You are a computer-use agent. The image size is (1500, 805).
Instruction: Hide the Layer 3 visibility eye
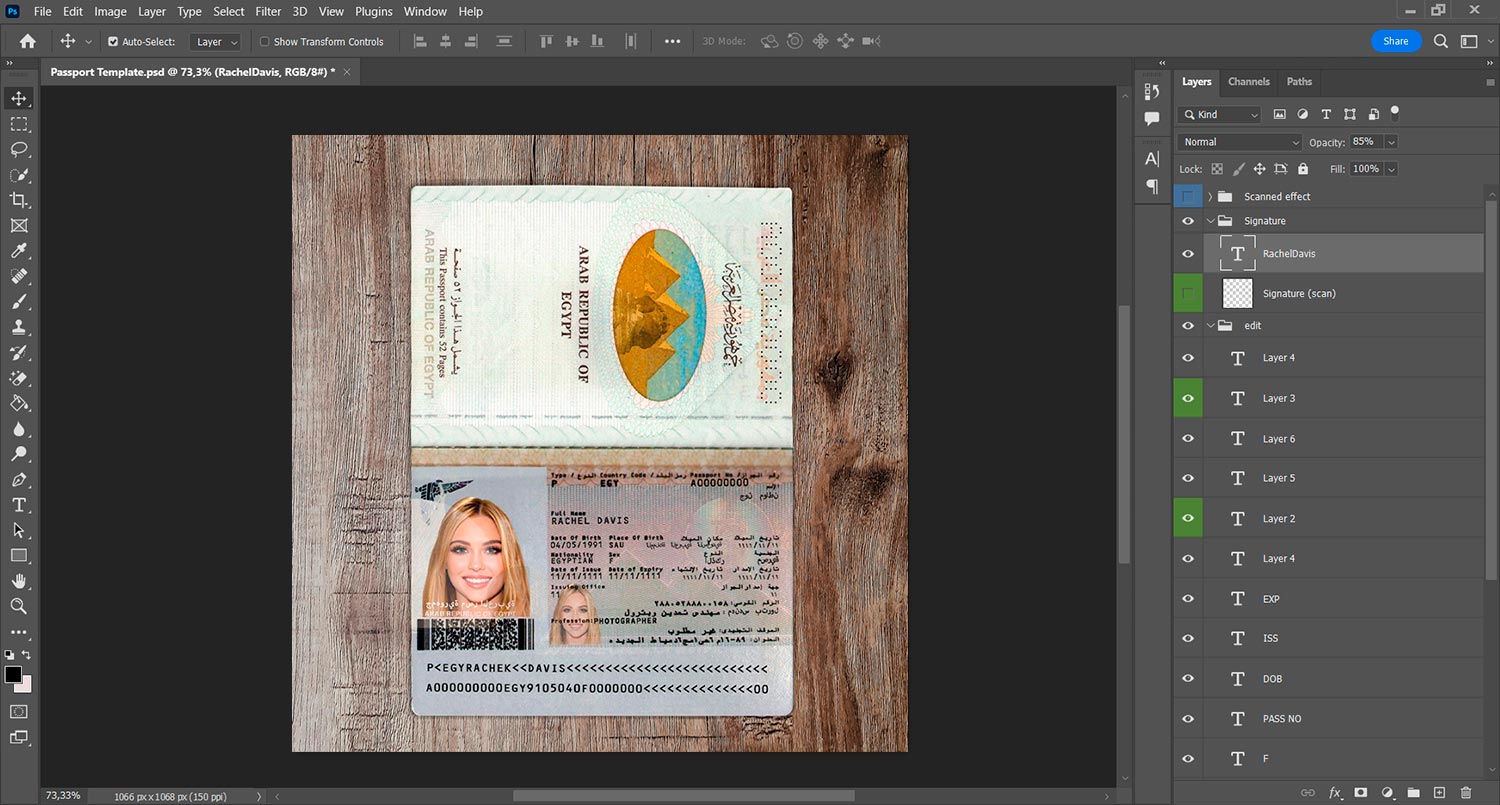[1188, 398]
